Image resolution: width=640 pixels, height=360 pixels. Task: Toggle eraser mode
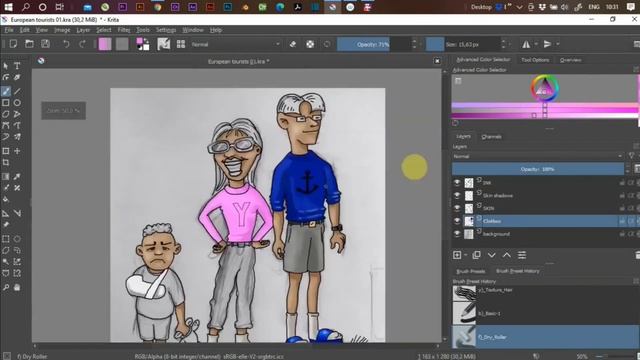click(293, 44)
